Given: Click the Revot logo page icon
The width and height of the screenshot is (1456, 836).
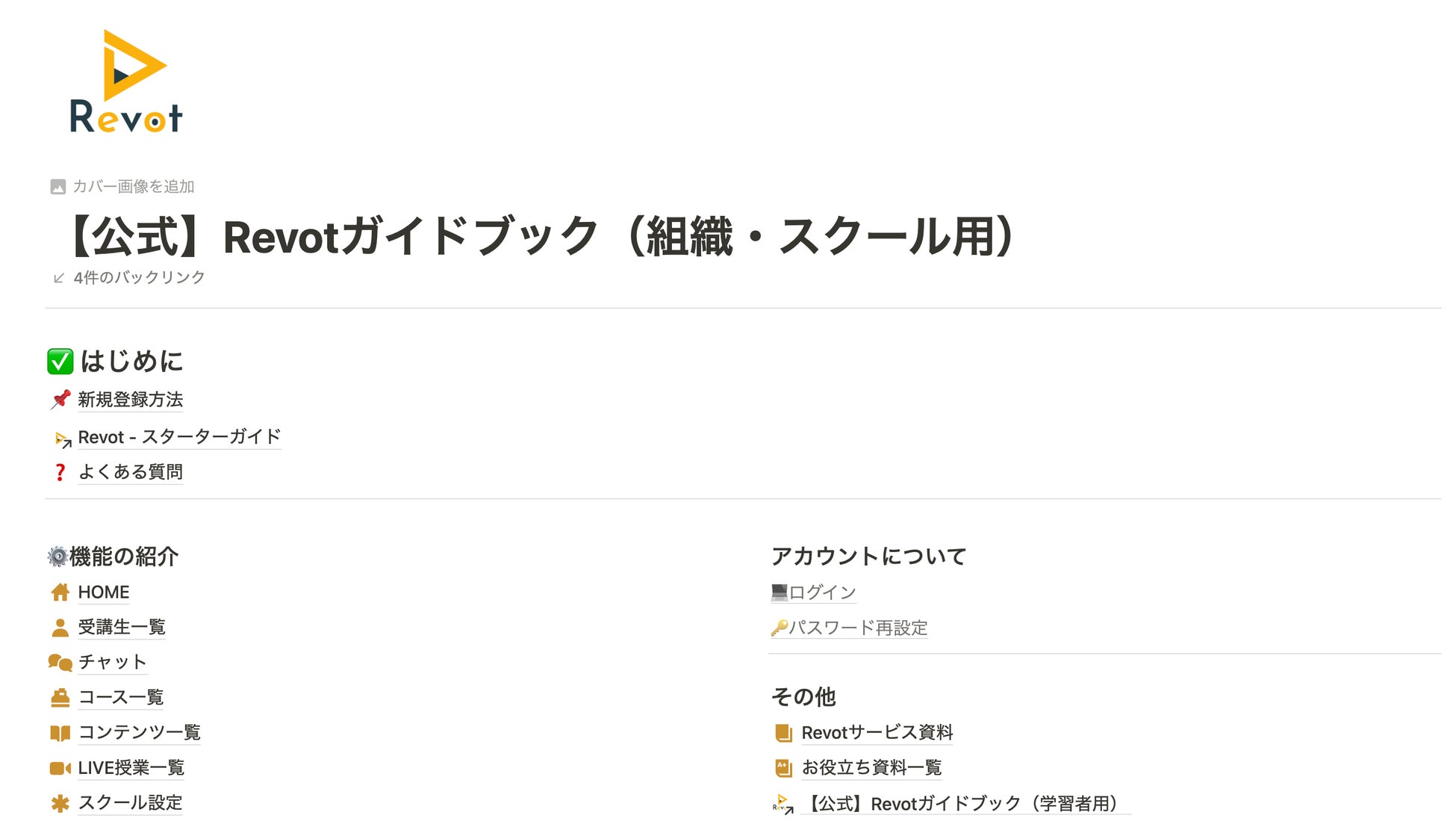Looking at the screenshot, I should pyautogui.click(x=126, y=81).
